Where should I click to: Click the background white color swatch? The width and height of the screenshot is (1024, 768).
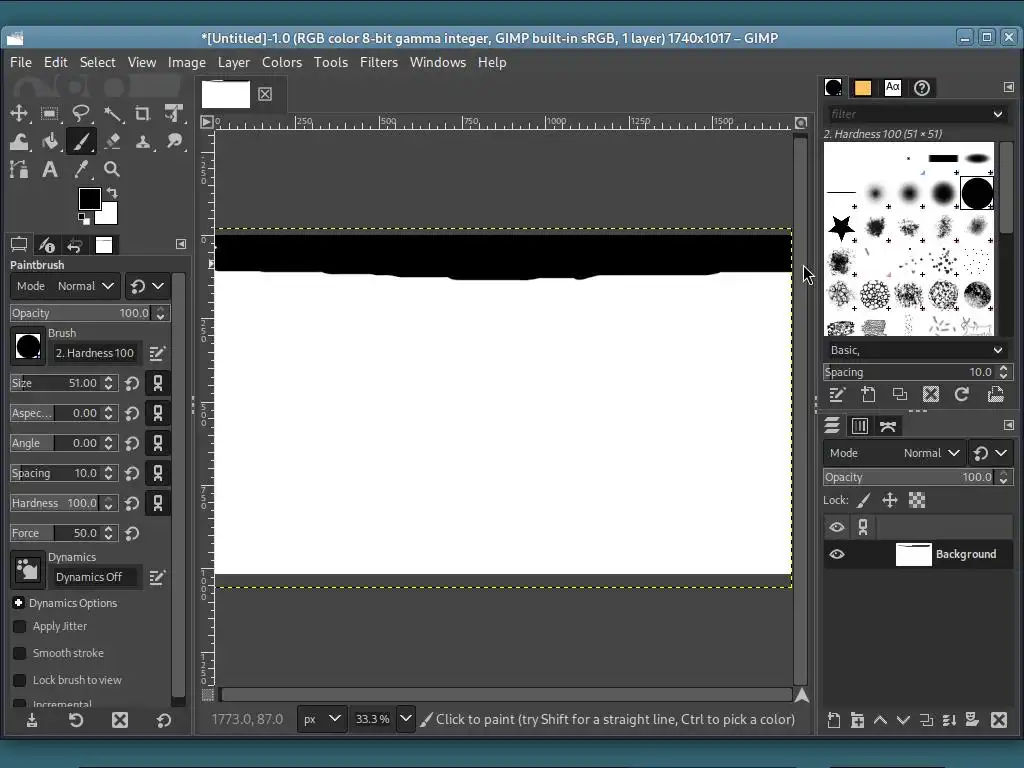[x=108, y=216]
